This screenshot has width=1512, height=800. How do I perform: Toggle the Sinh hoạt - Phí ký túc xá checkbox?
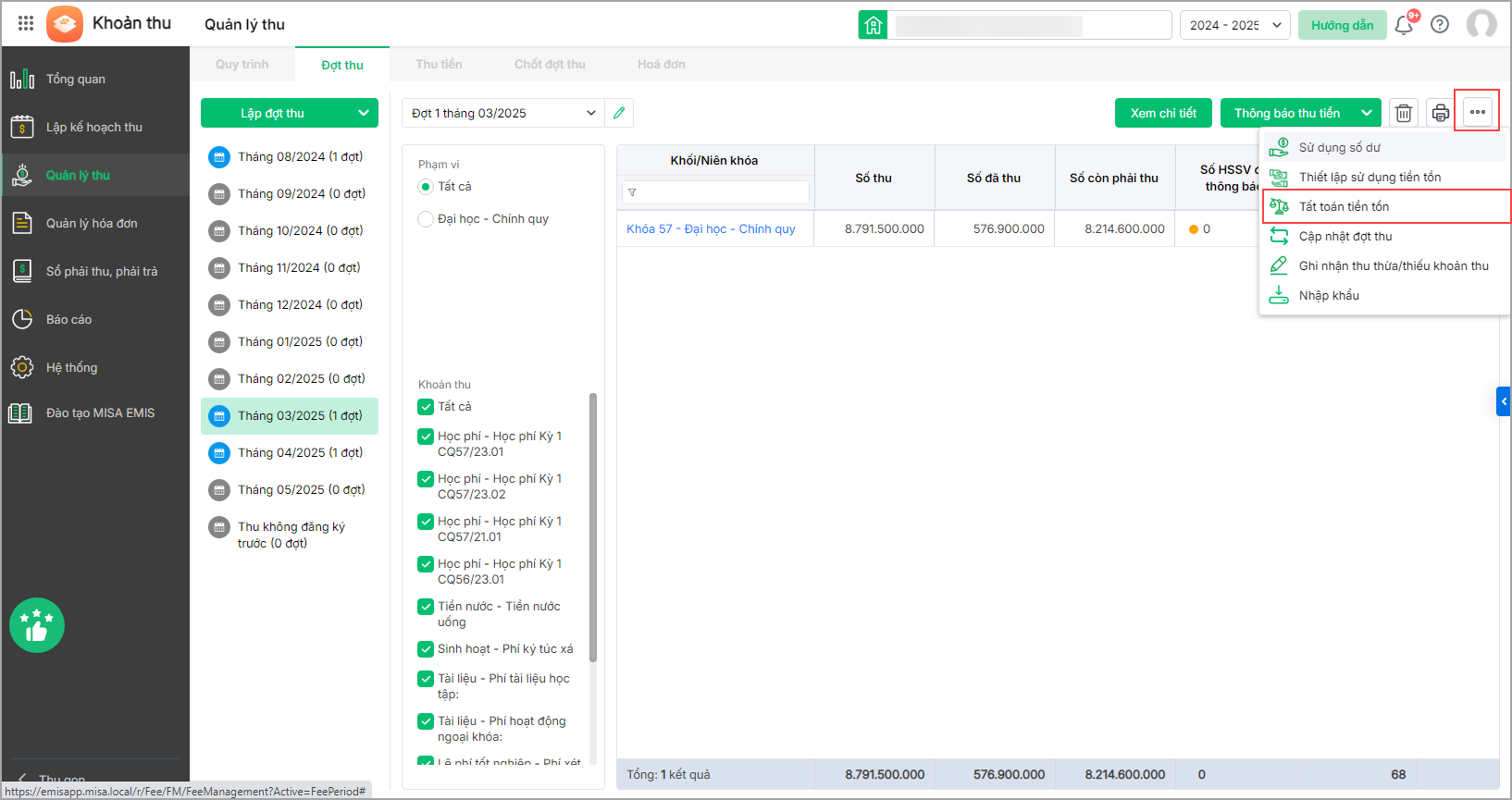coord(426,649)
